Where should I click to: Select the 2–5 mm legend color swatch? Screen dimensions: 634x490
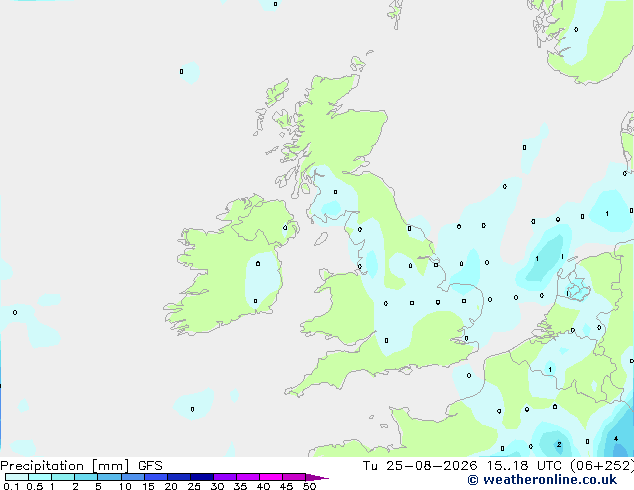tap(86, 477)
